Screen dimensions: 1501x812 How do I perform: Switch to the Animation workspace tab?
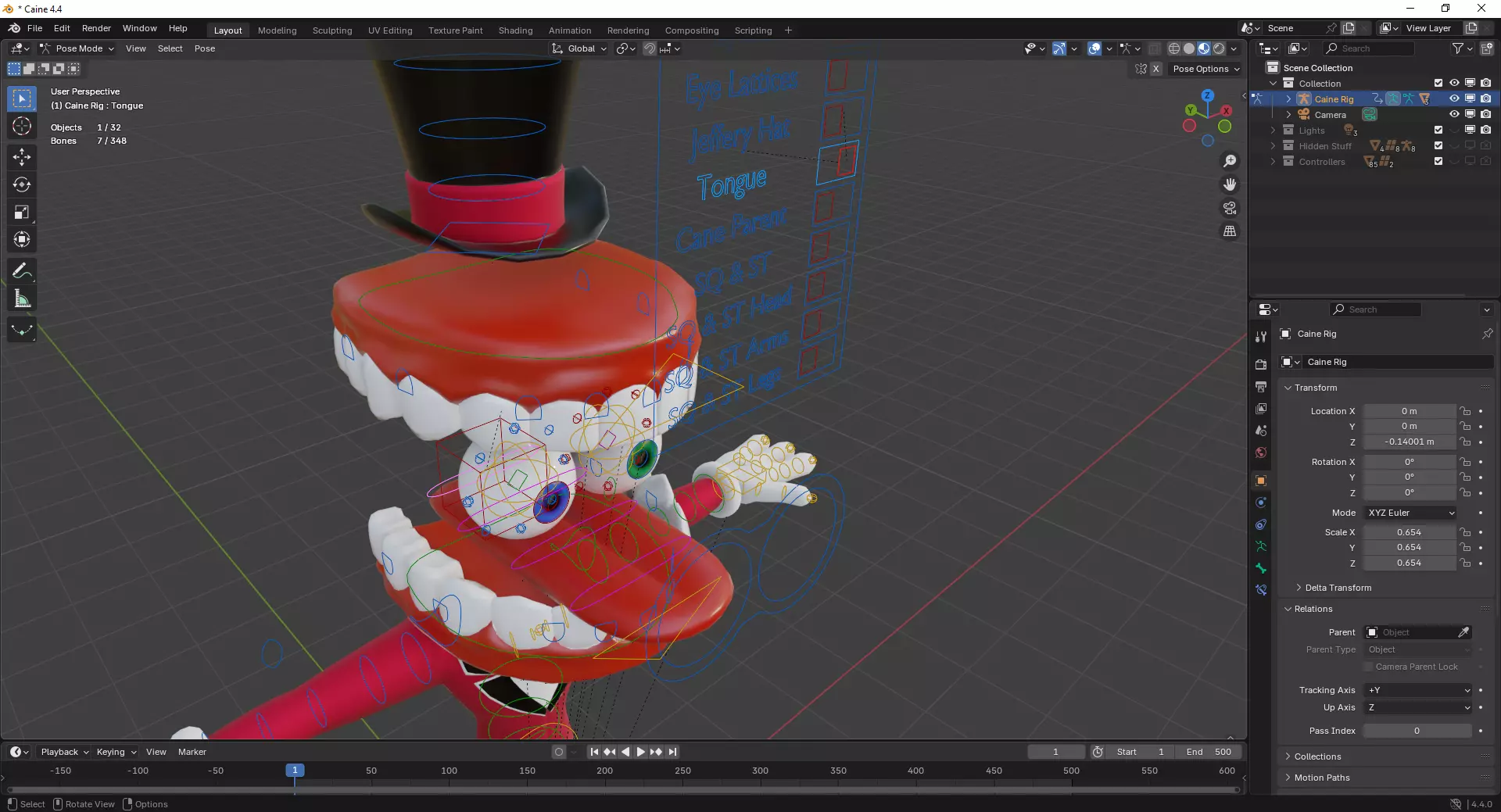pos(569,30)
